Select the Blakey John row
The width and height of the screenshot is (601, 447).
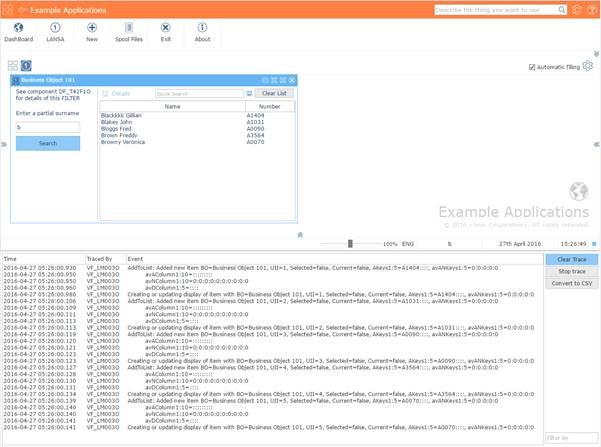tap(197, 122)
